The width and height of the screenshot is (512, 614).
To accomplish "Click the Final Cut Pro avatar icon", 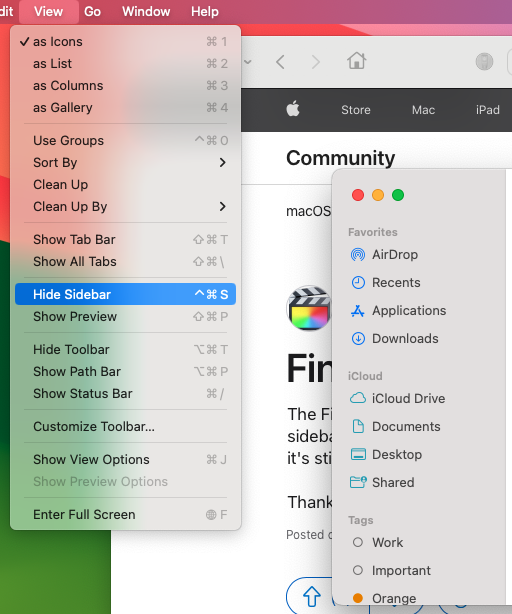I will [x=309, y=308].
